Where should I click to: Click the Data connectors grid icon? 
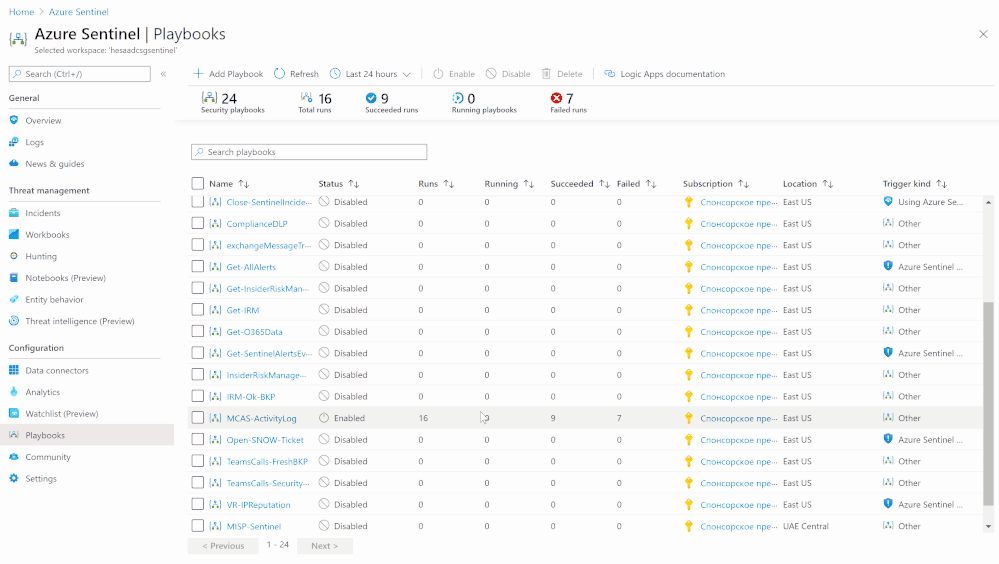[14, 370]
